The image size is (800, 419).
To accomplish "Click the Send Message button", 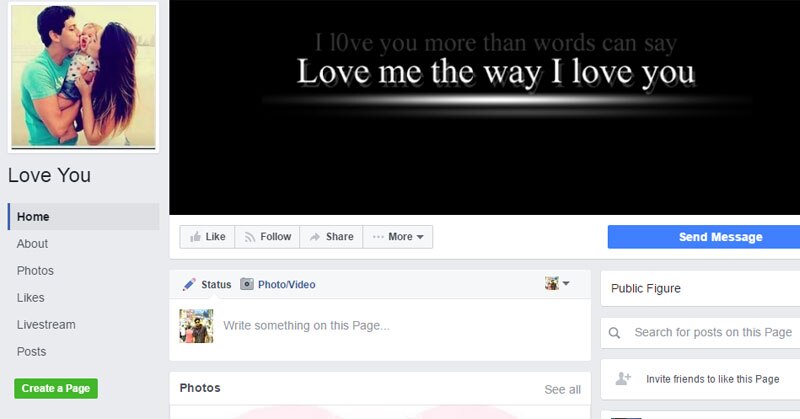I will 704,237.
